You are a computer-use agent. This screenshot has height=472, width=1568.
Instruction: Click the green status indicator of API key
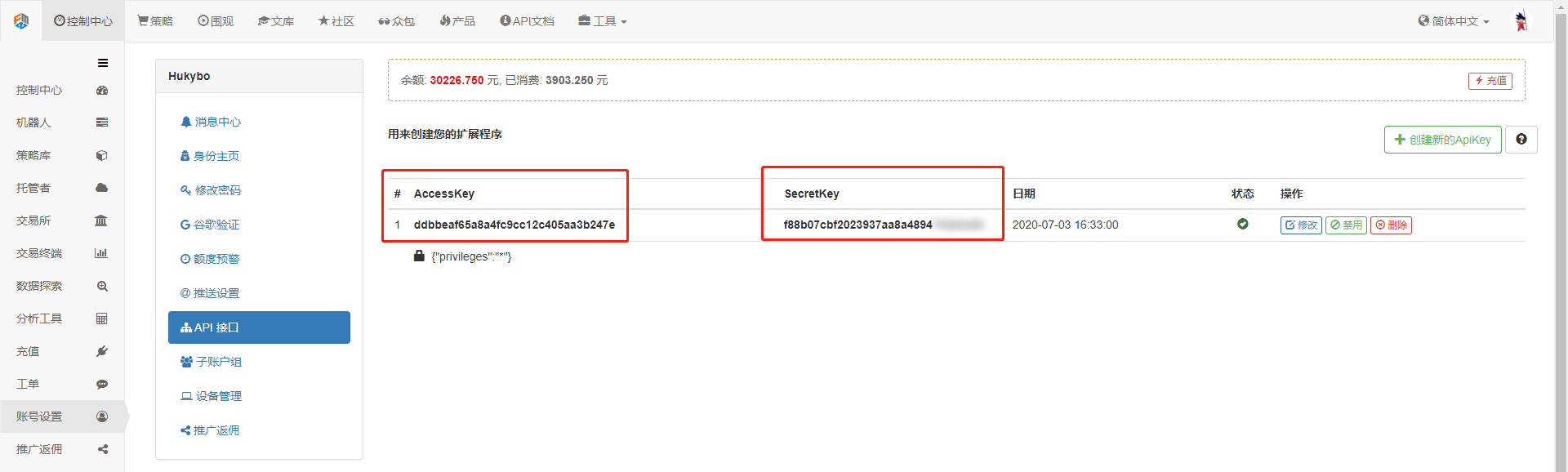tap(1242, 224)
